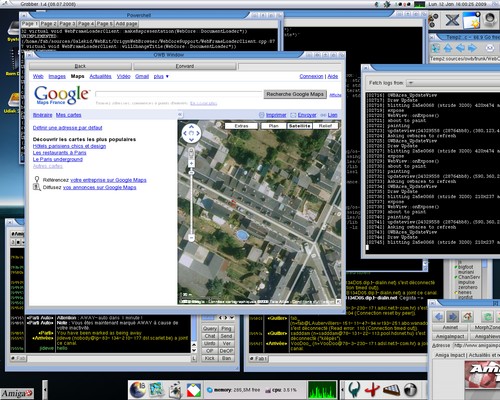Image resolution: width=500 pixels, height=400 pixels.
Task: Click the checkered diamond icon in bottom dock
Action: point(194,390)
